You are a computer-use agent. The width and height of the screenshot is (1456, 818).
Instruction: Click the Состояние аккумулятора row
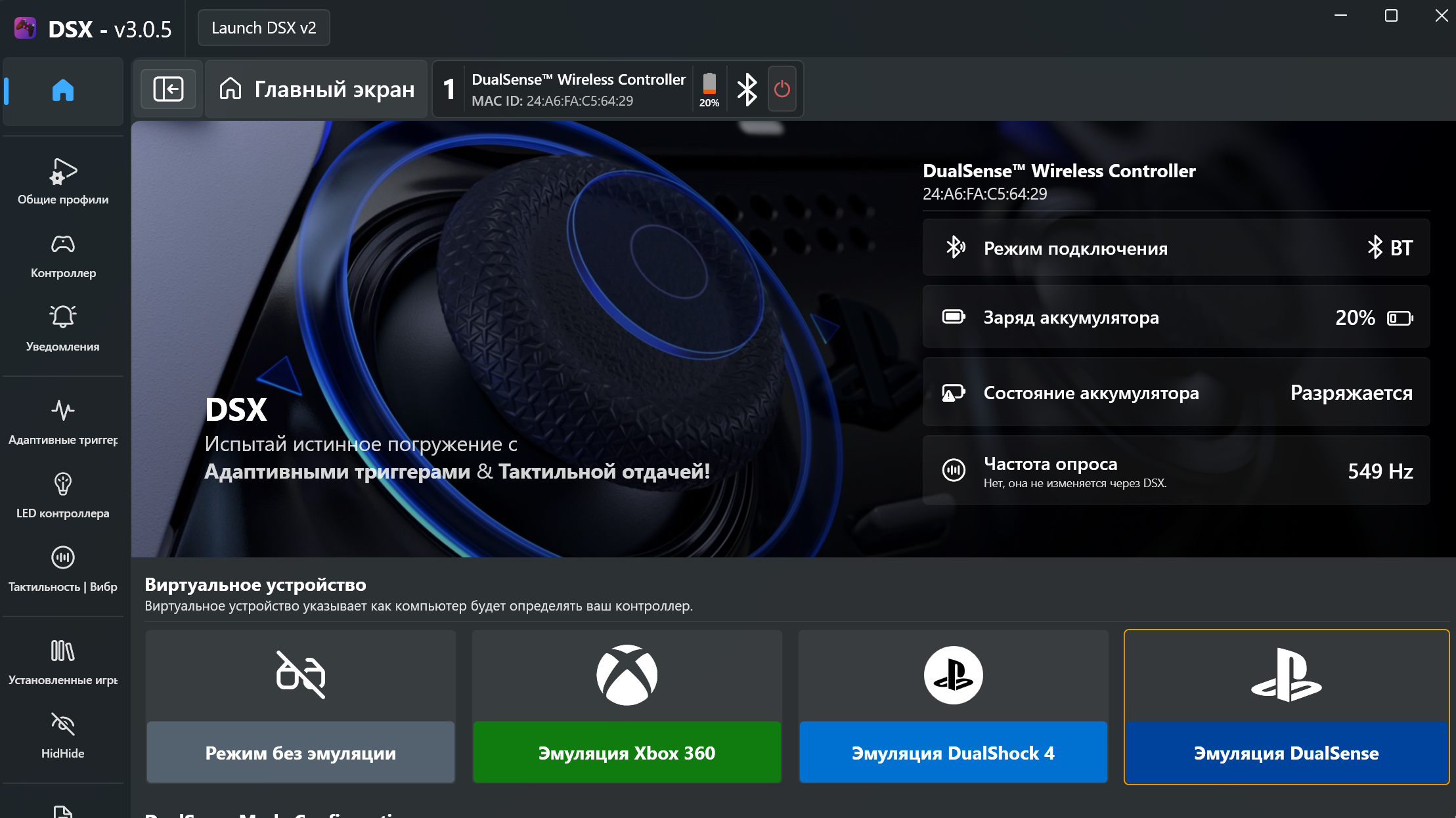[x=1176, y=393]
